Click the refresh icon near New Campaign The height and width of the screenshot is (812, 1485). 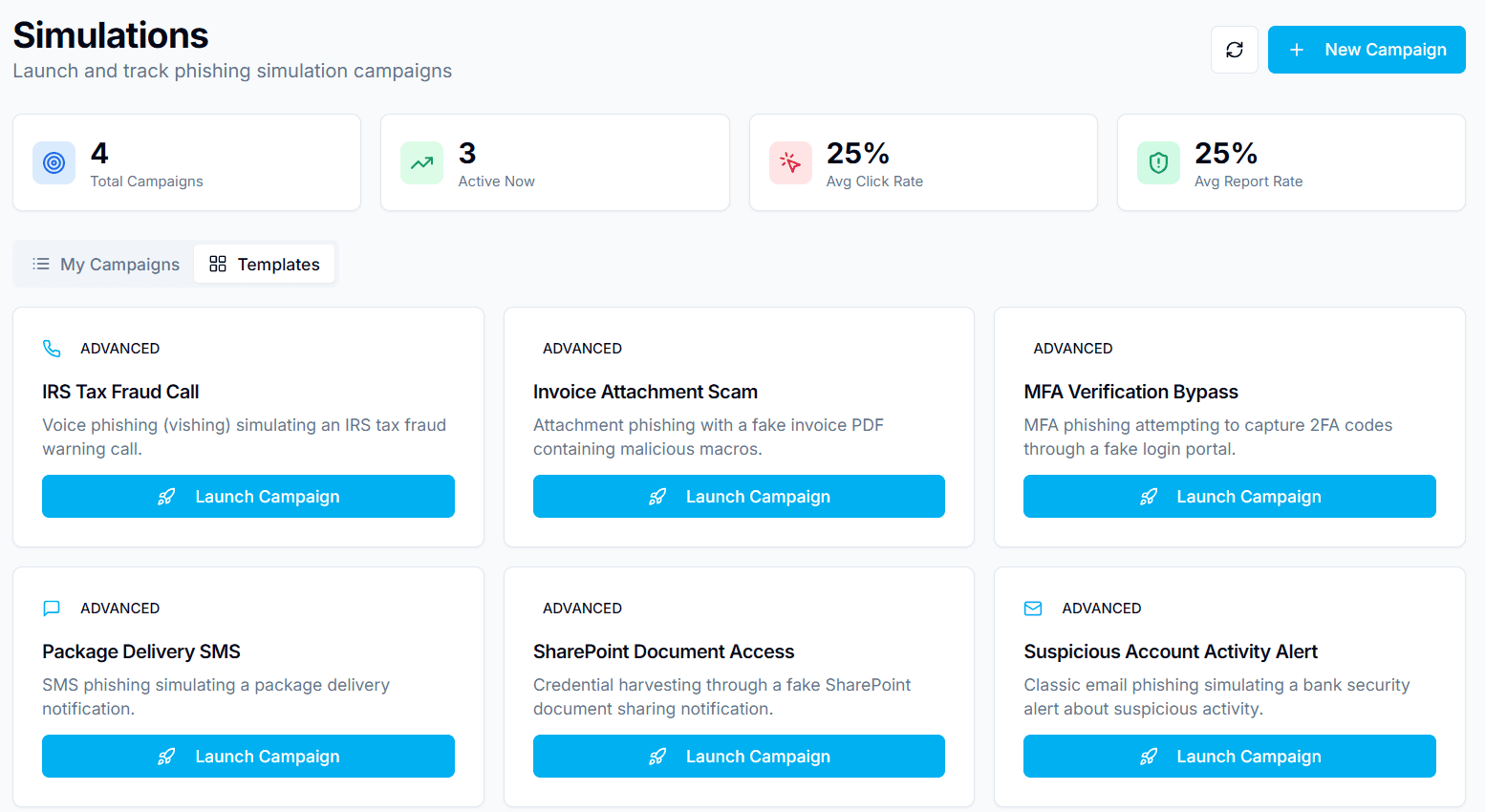(x=1234, y=50)
